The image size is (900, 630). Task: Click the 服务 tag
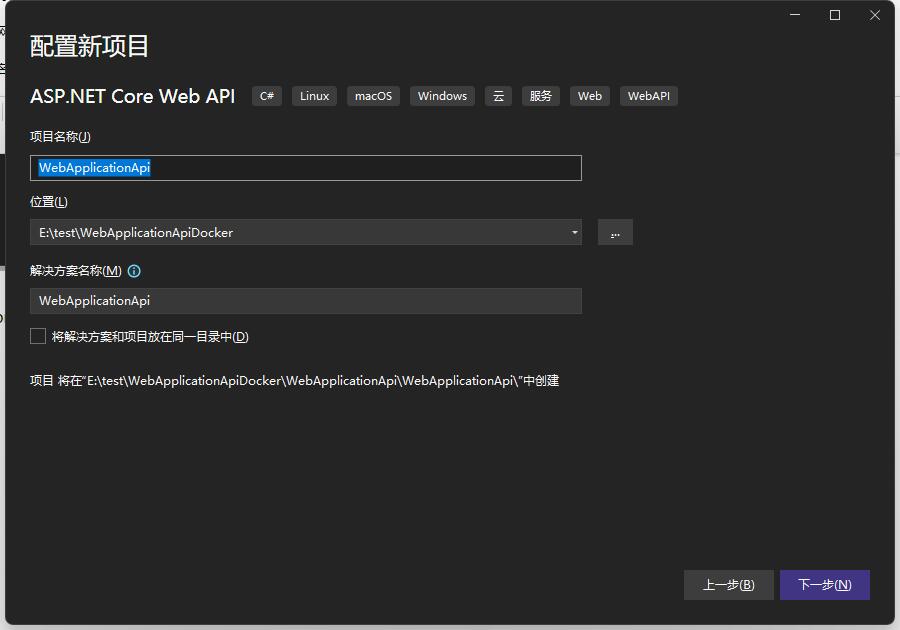(x=541, y=96)
